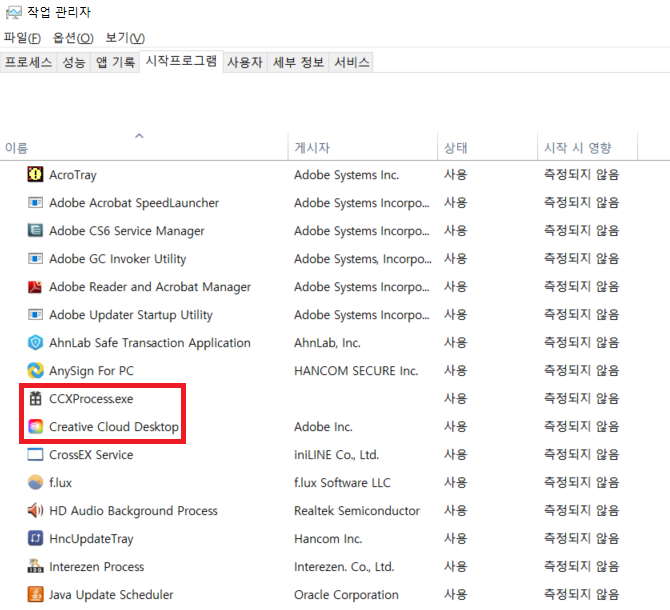Click the Adobe Reader and Acrobat Manager icon
Viewport: 670px width, 610px height.
35,287
